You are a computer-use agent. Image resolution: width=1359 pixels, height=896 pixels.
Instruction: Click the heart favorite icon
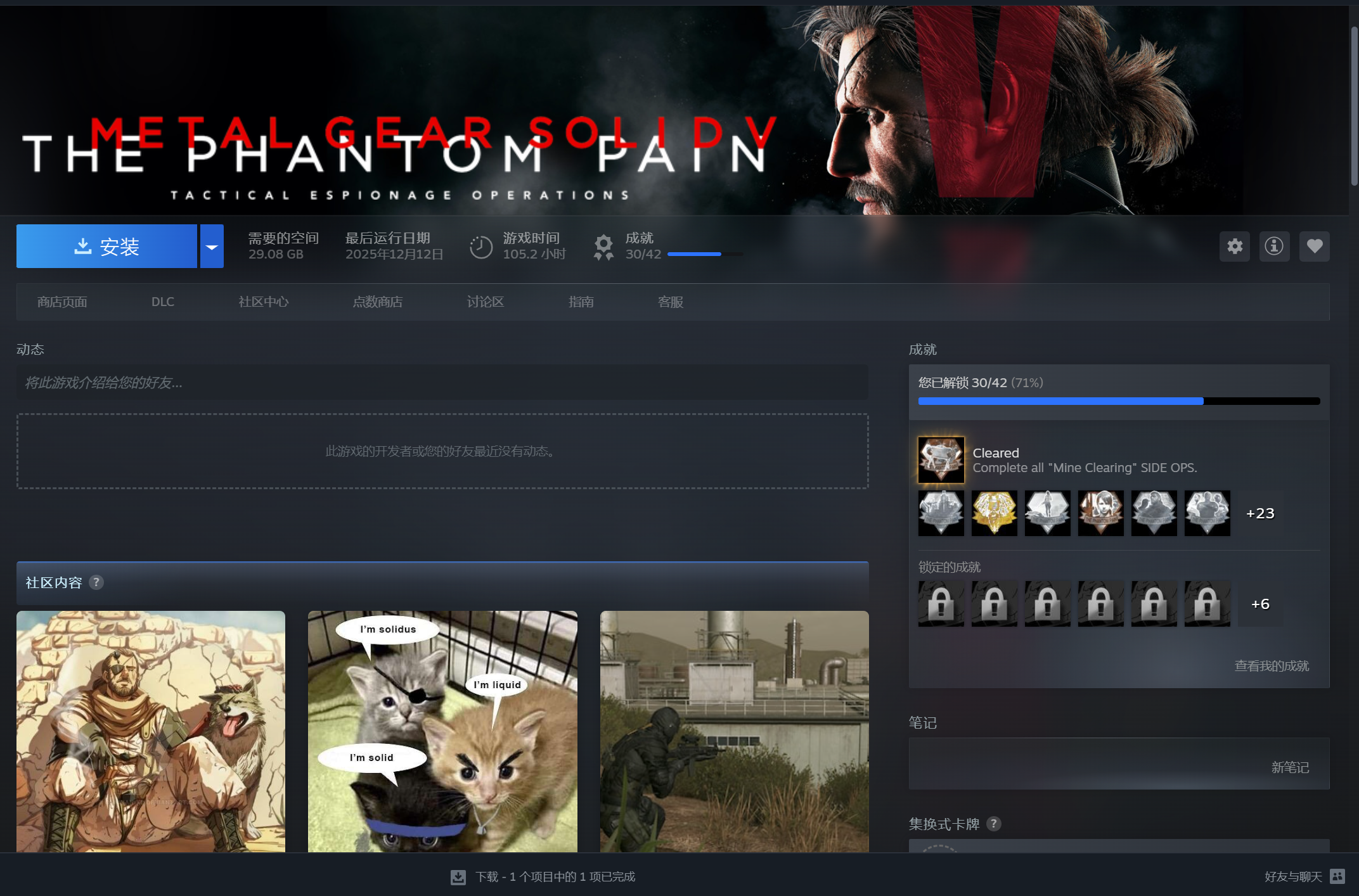pos(1314,246)
